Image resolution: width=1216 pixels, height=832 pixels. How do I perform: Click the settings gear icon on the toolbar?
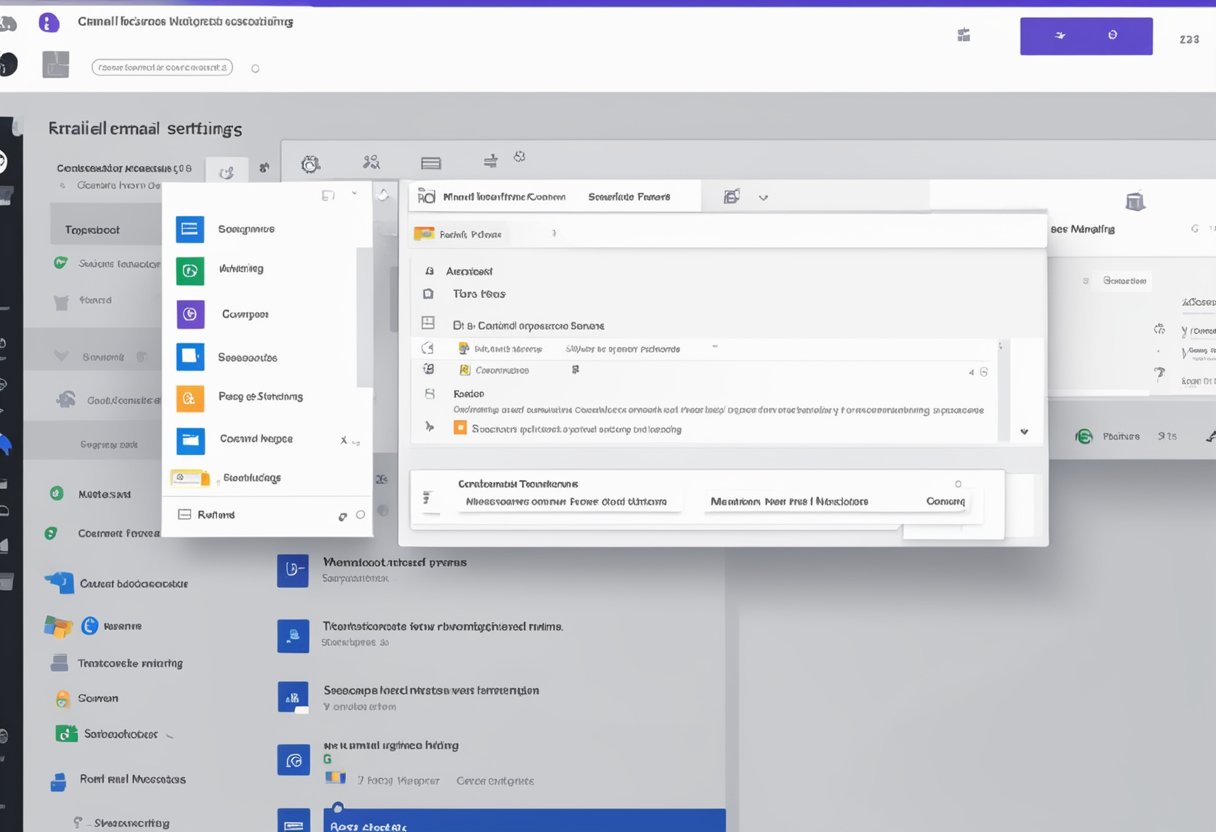click(x=311, y=162)
